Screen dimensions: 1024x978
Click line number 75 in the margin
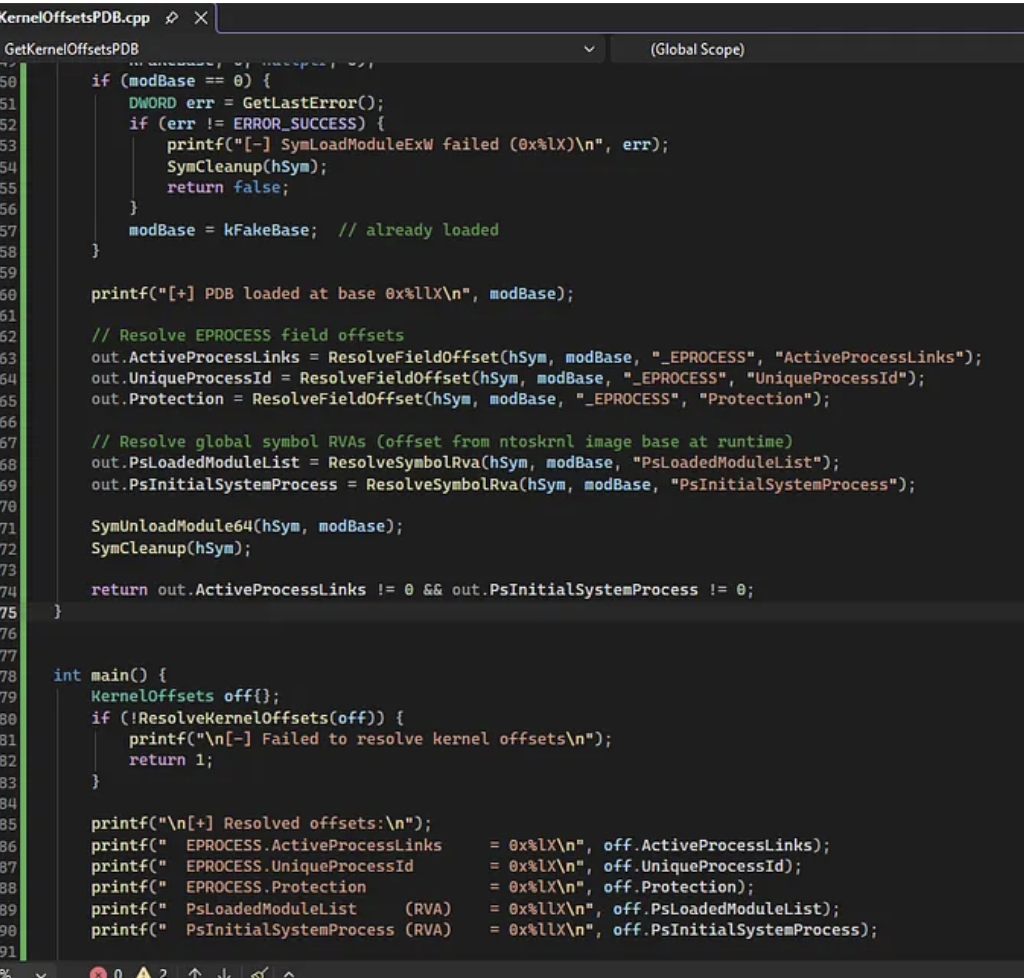point(8,612)
